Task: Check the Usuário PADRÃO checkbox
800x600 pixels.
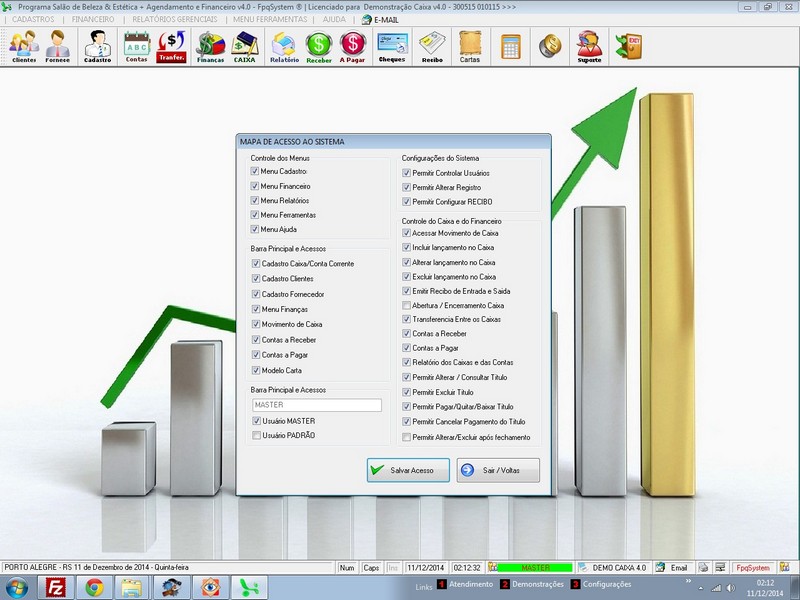Action: [x=256, y=436]
